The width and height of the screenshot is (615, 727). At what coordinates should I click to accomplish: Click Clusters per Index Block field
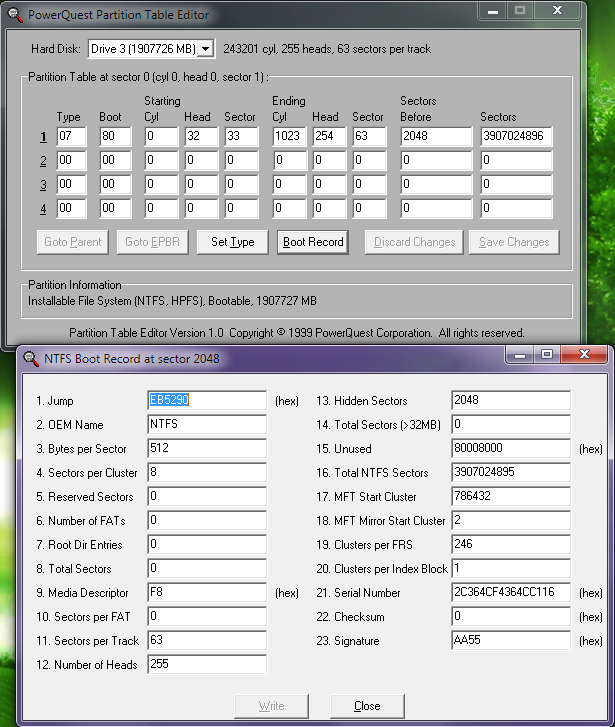coord(511,568)
